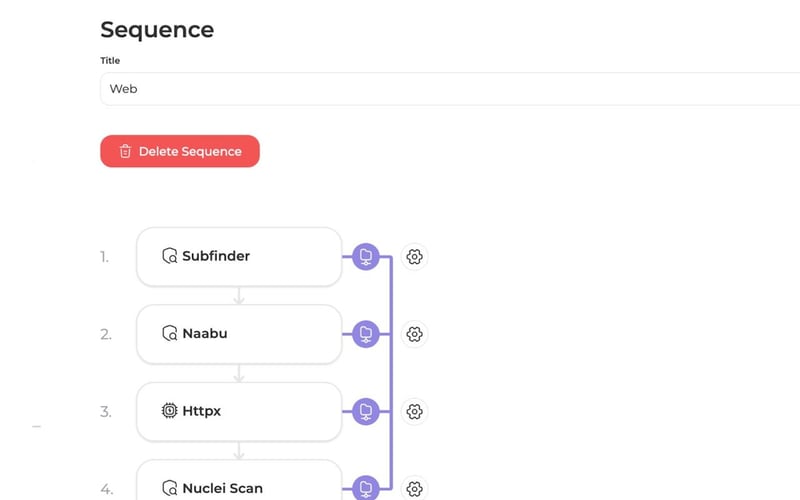This screenshot has height=500, width=800.
Task: Click the purple connector icon beside Naabu
Action: pos(366,334)
